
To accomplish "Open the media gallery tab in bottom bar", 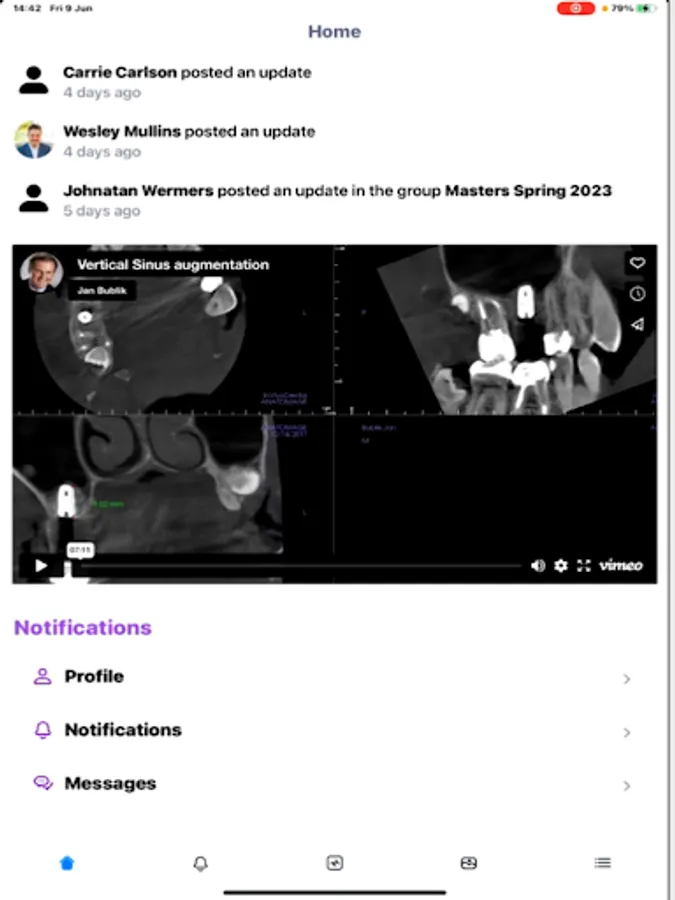I will (468, 863).
